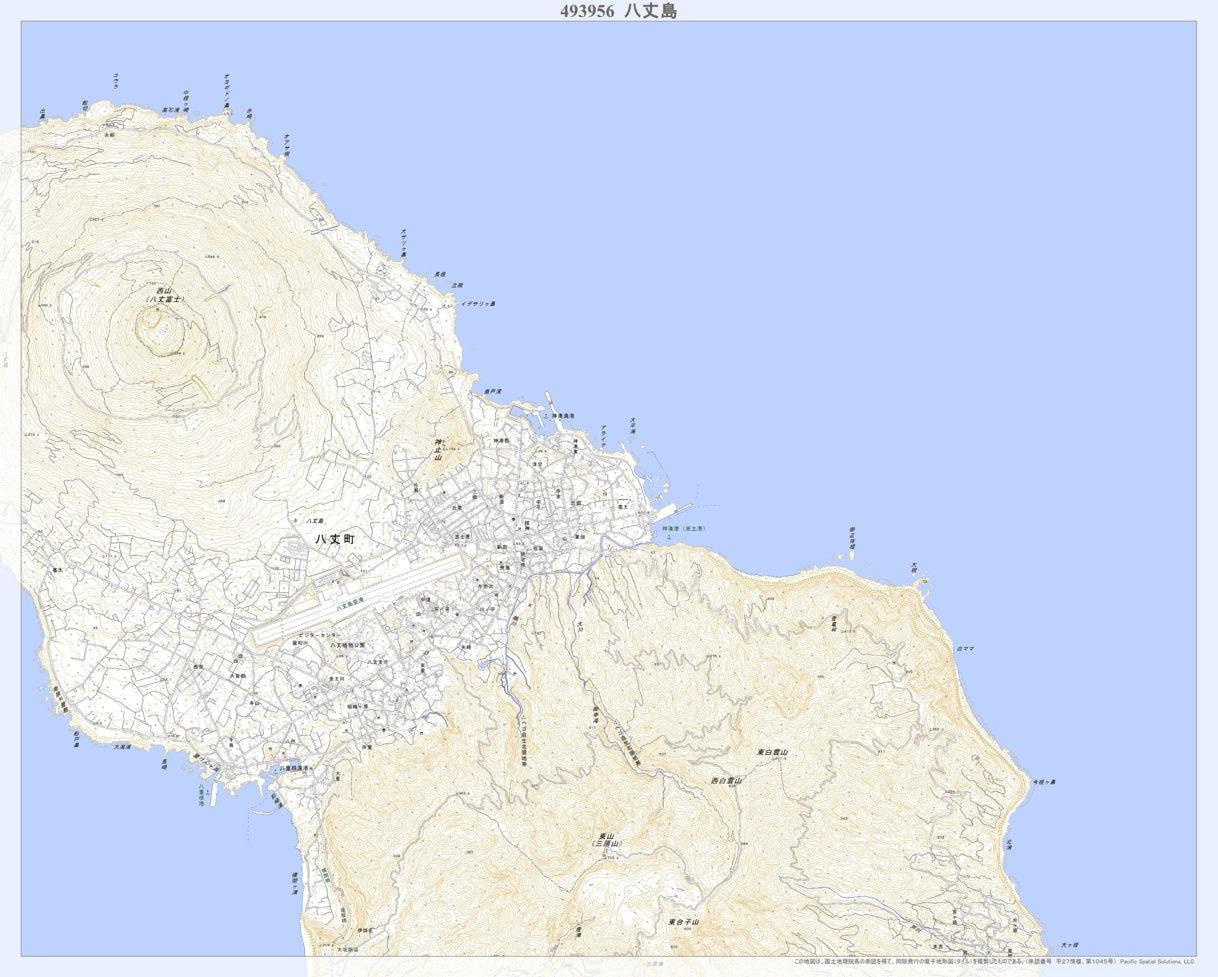Click the 東台子山 mountain label
The width and height of the screenshot is (1218, 977).
[683, 922]
